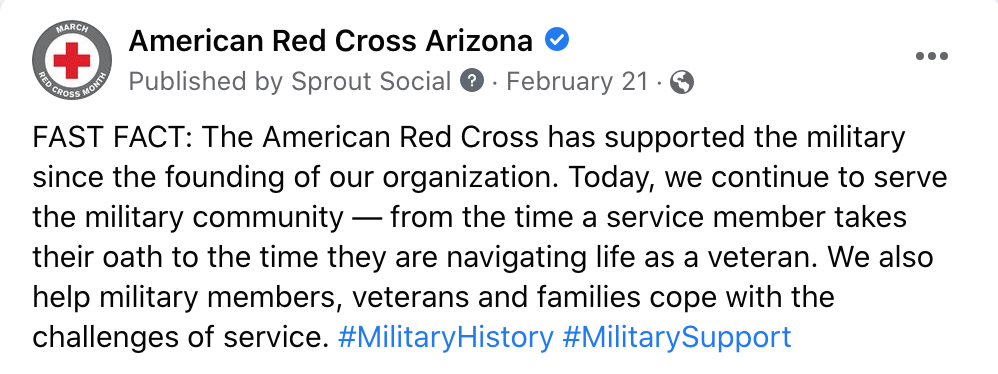
Task: Click 'RED CROSS MONTH' text on avatar
Action: (x=71, y=89)
